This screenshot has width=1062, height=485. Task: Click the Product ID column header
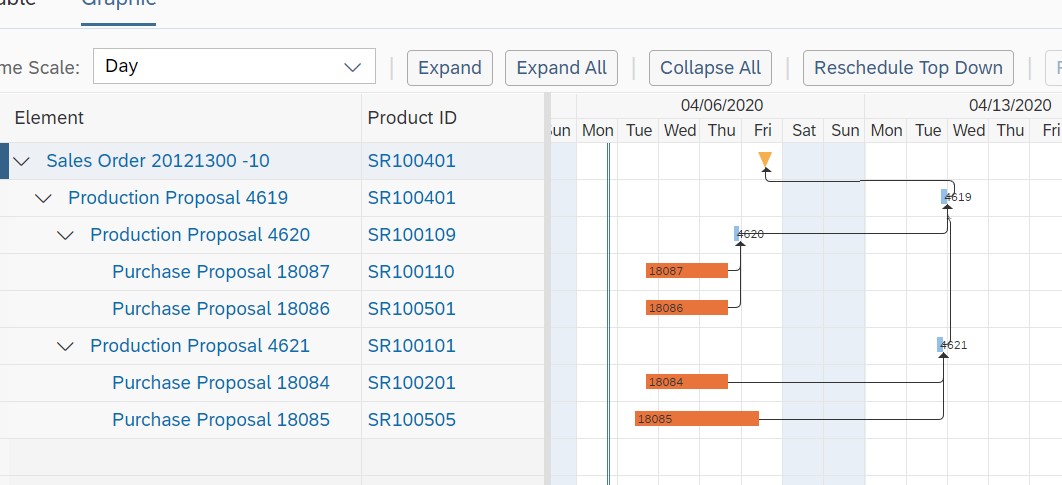coord(412,118)
